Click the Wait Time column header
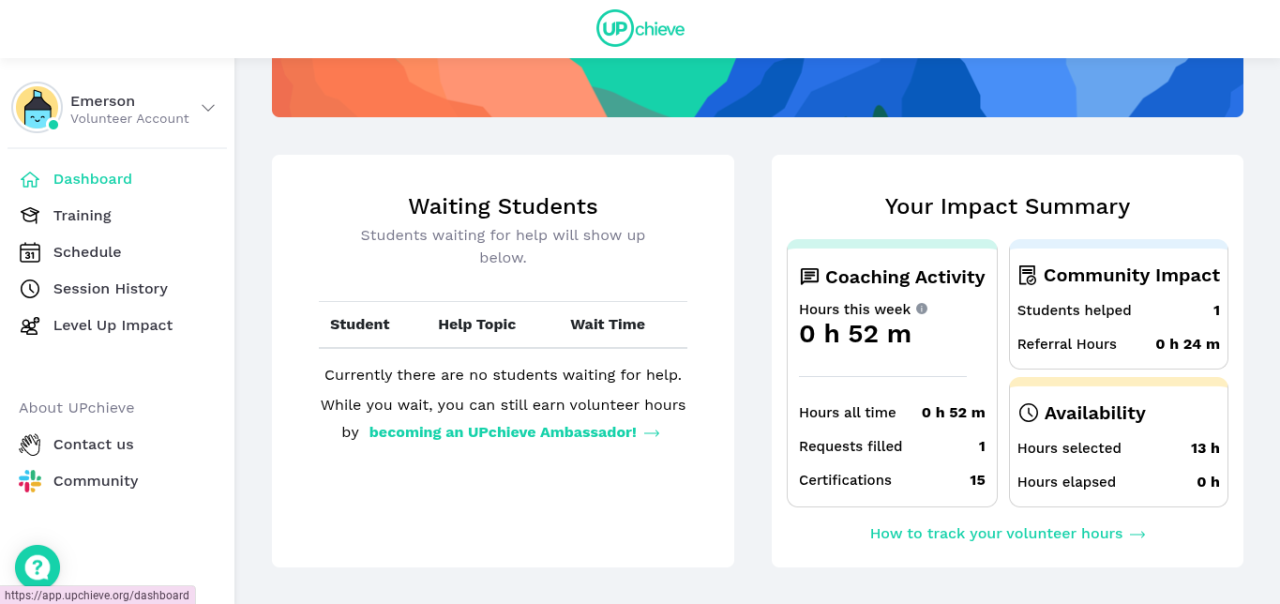Viewport: 1280px width, 604px height. [607, 325]
